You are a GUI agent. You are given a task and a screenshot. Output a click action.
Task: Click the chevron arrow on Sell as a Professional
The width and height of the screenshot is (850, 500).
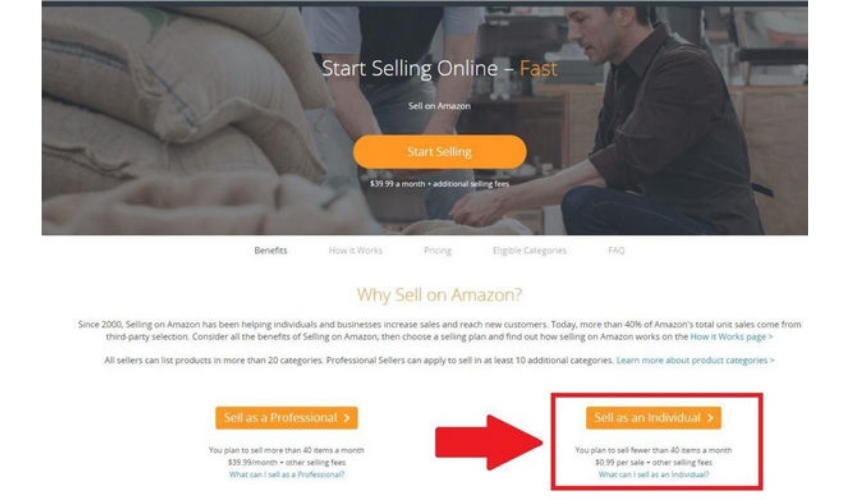[x=347, y=418]
